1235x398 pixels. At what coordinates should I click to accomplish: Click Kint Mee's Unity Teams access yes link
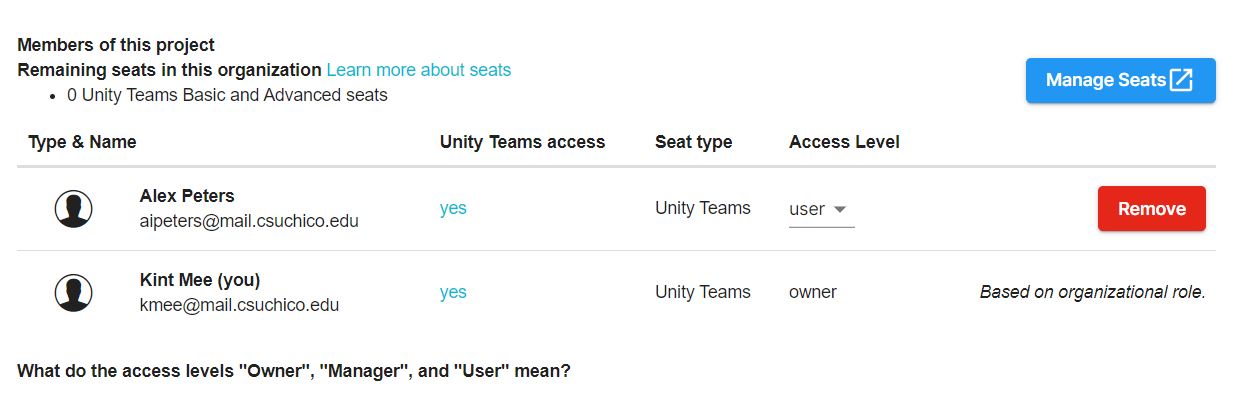453,293
